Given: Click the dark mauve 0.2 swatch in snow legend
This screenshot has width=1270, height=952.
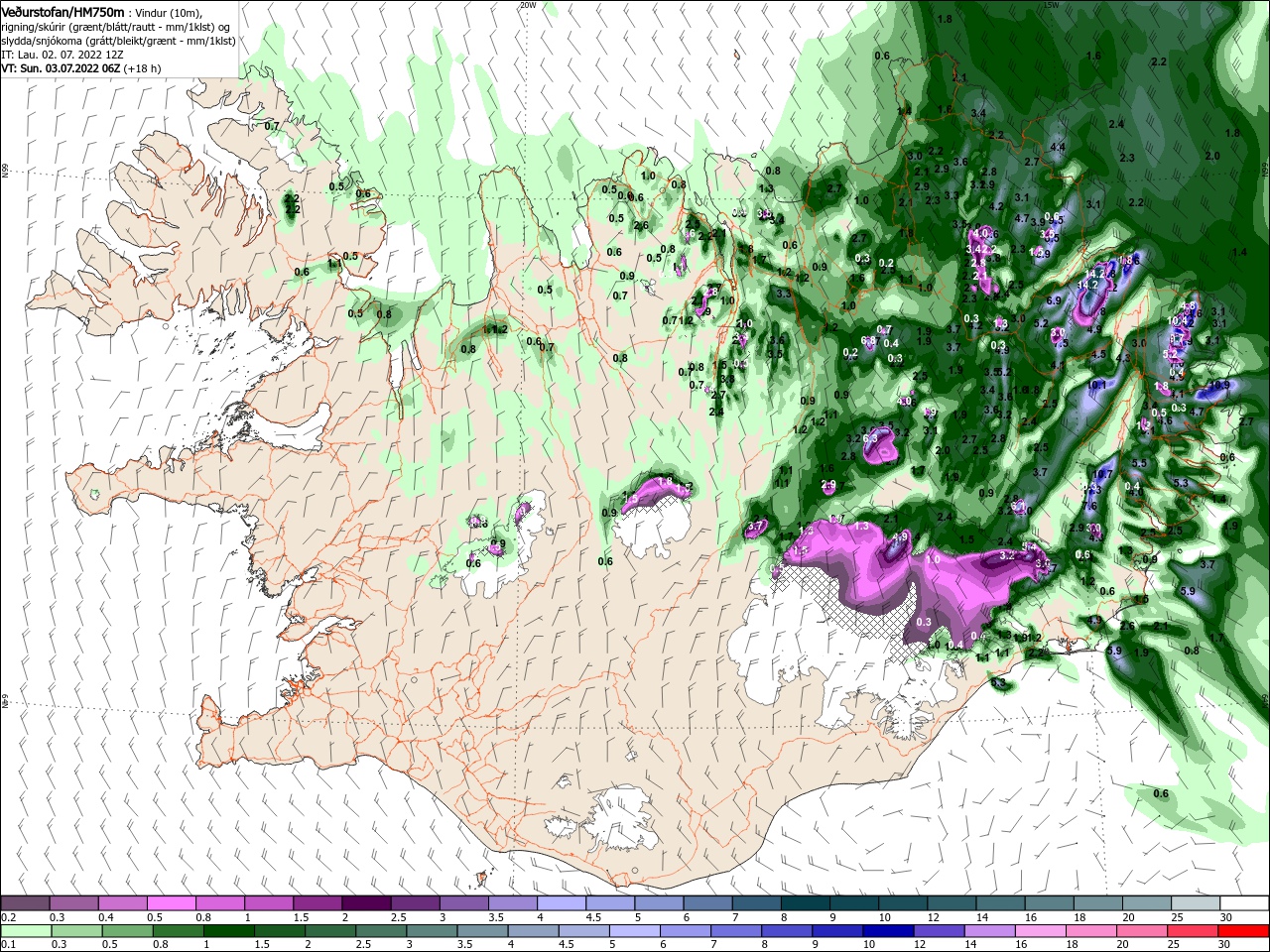Looking at the screenshot, I should click(25, 903).
